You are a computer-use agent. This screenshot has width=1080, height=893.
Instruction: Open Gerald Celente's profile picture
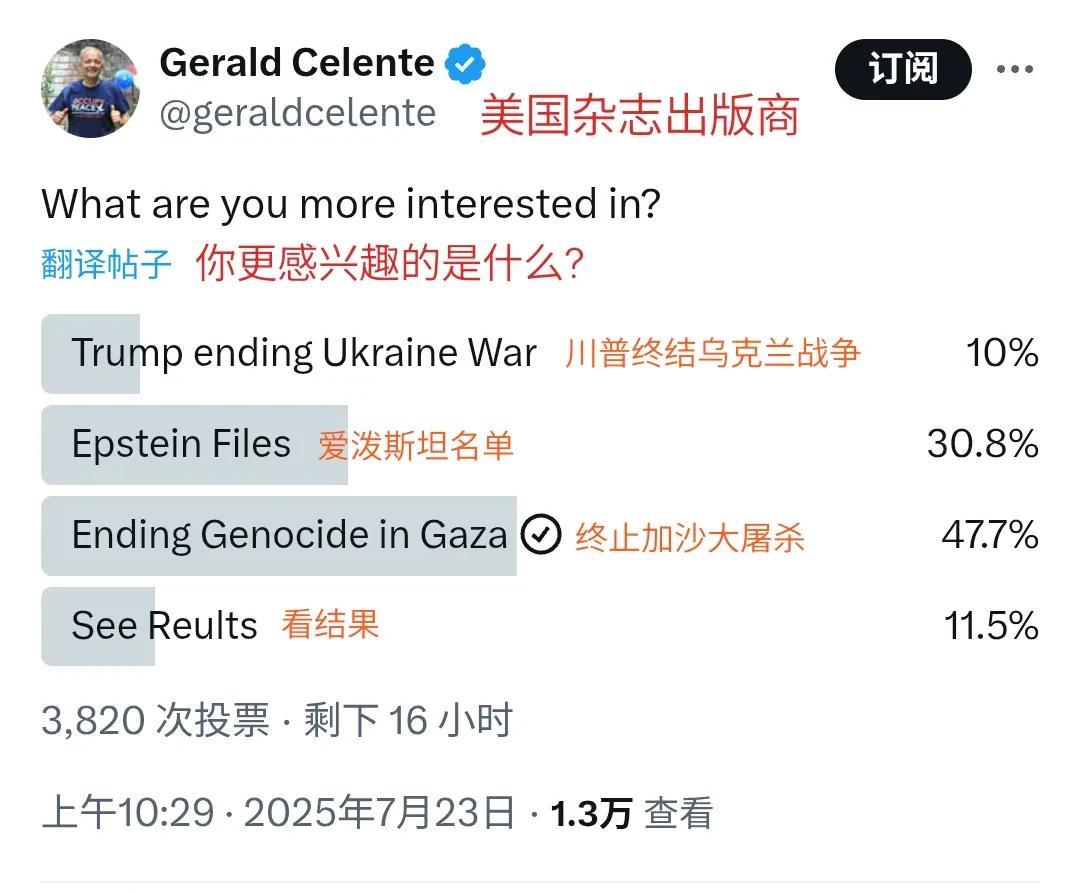click(90, 88)
